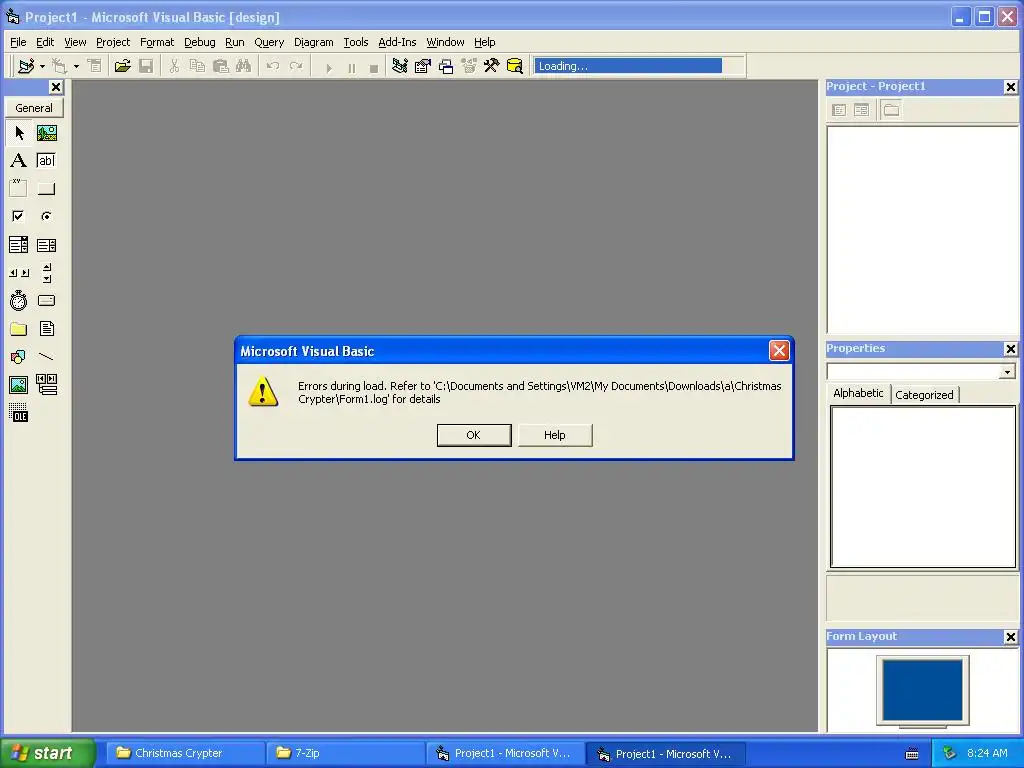The image size is (1024, 768).
Task: Switch to the Categorized properties tab
Action: [924, 394]
